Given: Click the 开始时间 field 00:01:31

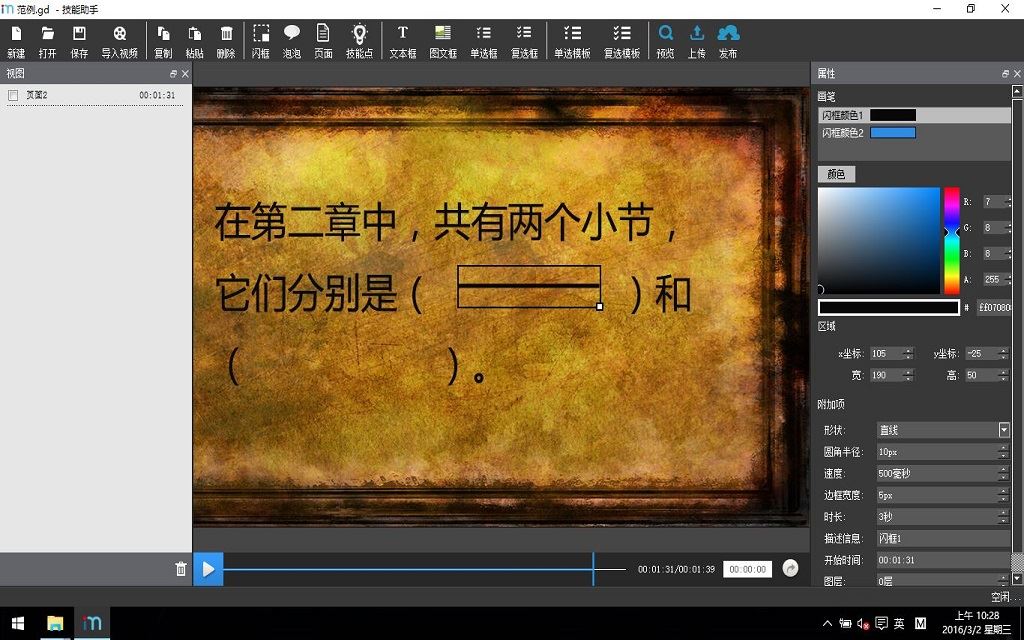Looking at the screenshot, I should [943, 560].
